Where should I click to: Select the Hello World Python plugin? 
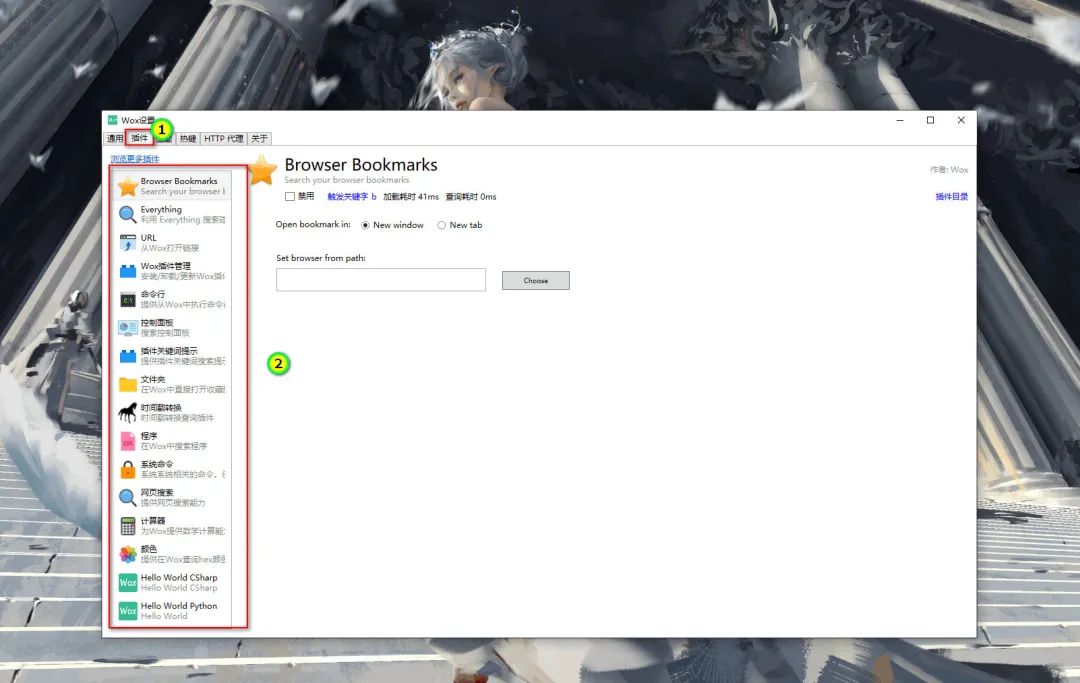[x=172, y=611]
